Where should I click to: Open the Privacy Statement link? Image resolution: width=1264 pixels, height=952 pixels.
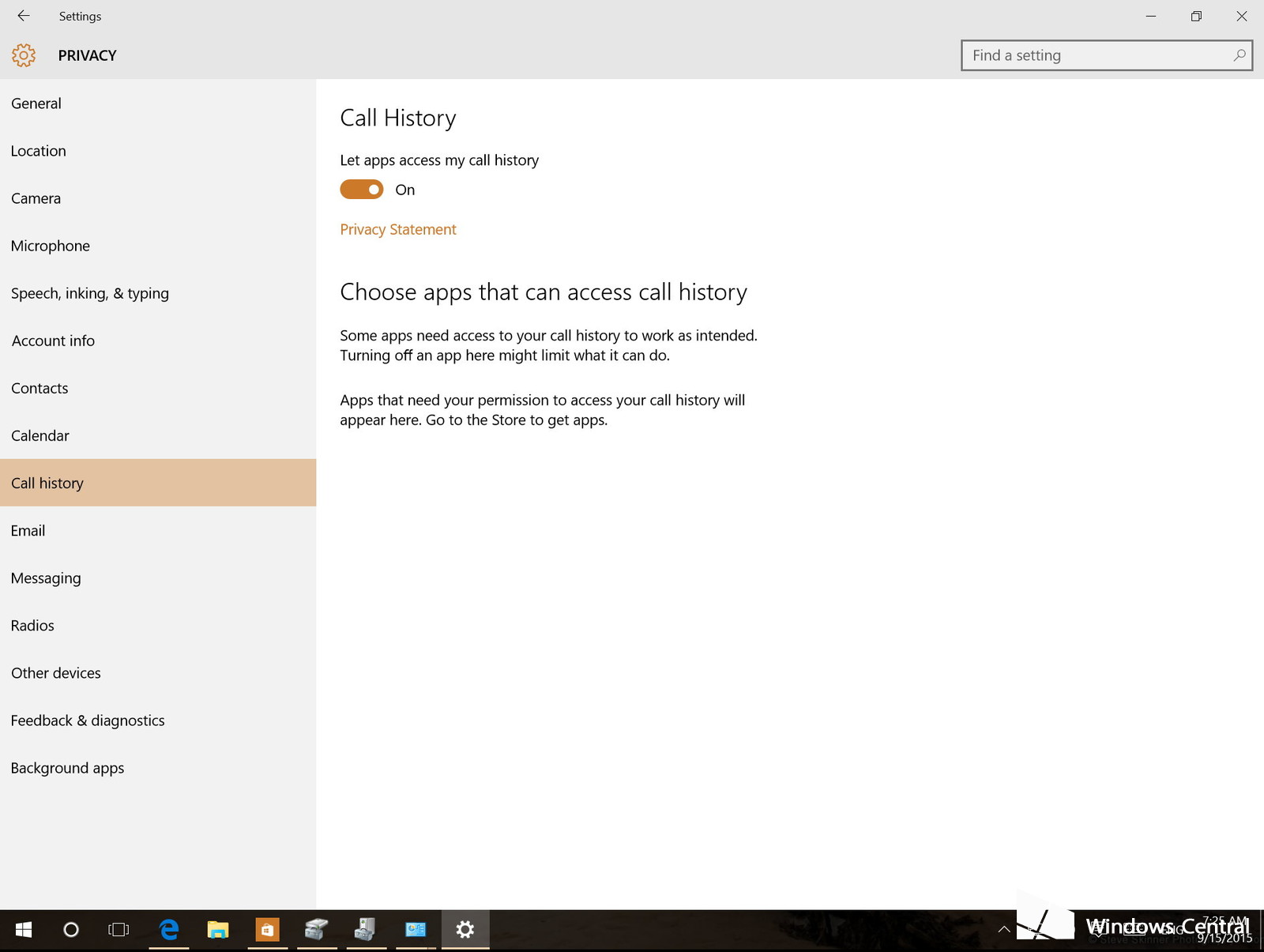[x=398, y=229]
